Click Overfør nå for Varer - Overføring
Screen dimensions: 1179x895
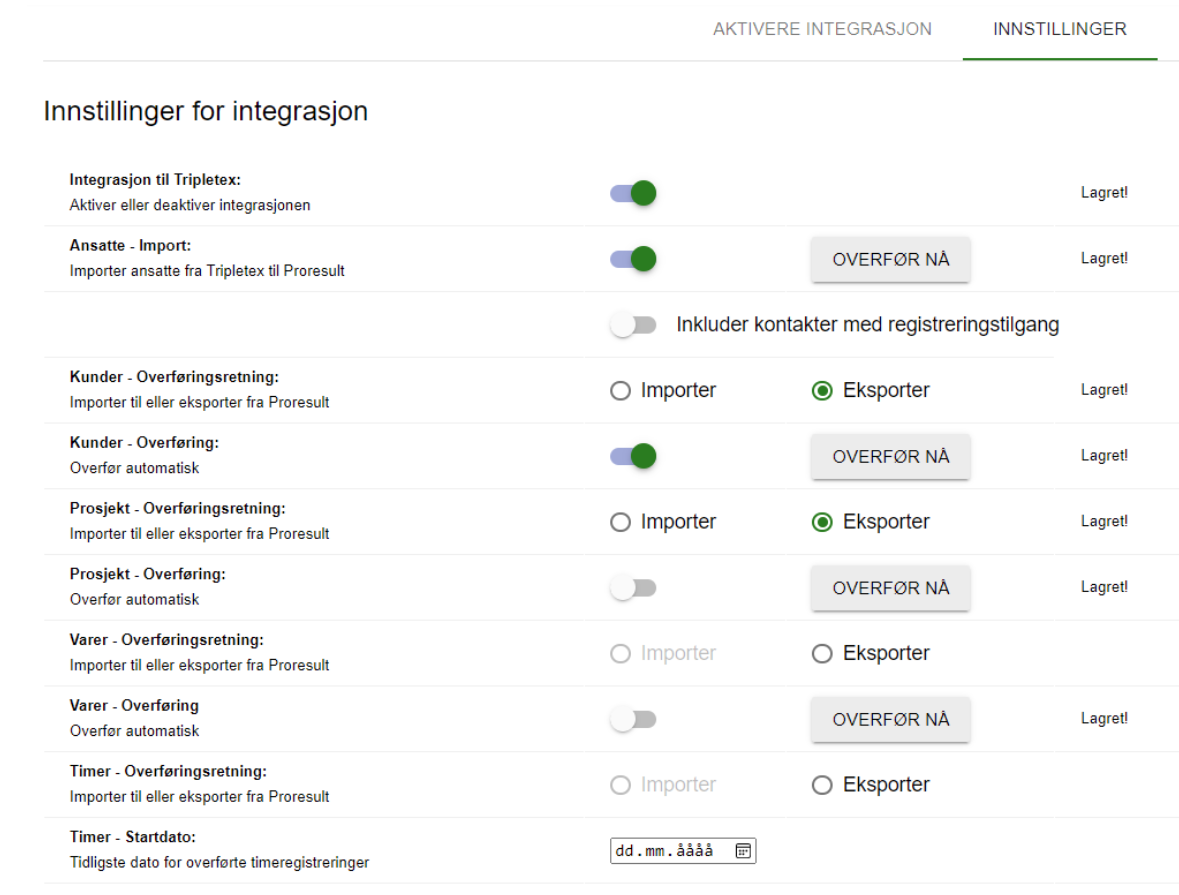(x=890, y=720)
